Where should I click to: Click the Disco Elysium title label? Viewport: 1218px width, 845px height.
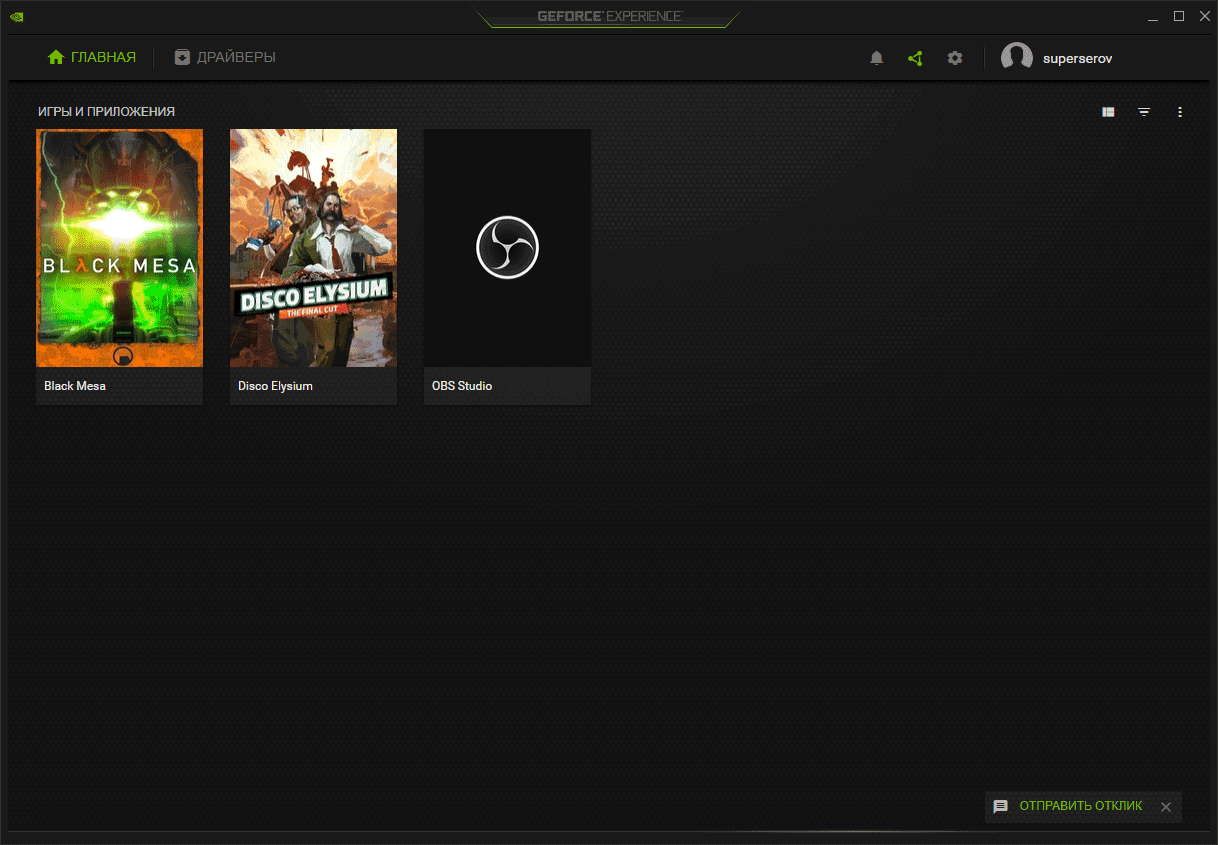click(275, 386)
